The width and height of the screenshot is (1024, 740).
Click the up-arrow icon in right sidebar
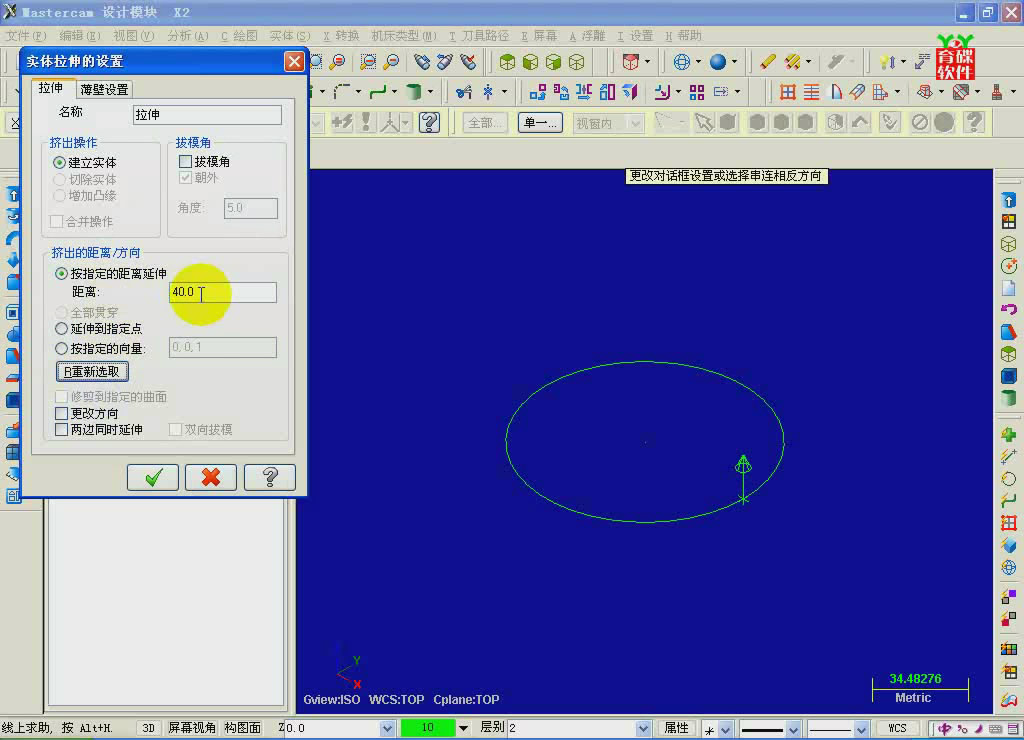coord(1008,201)
